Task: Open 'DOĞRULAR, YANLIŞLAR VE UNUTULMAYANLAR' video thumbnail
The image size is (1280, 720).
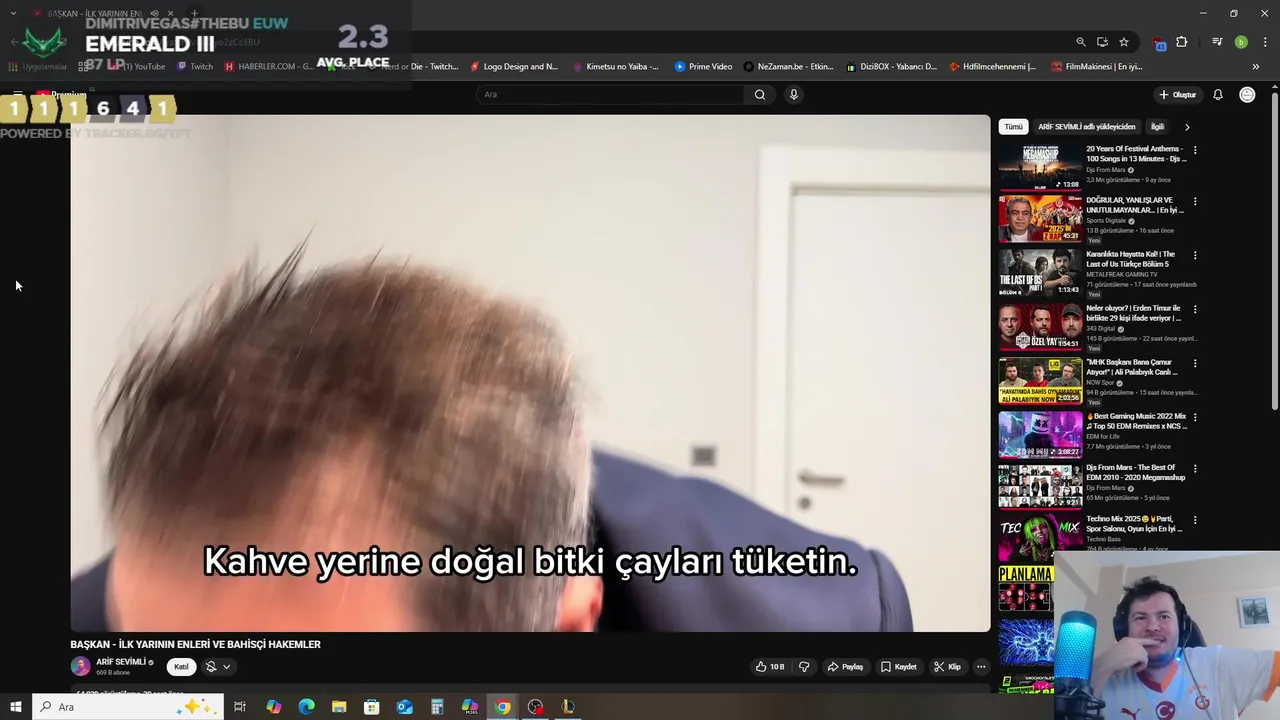Action: pos(1040,219)
